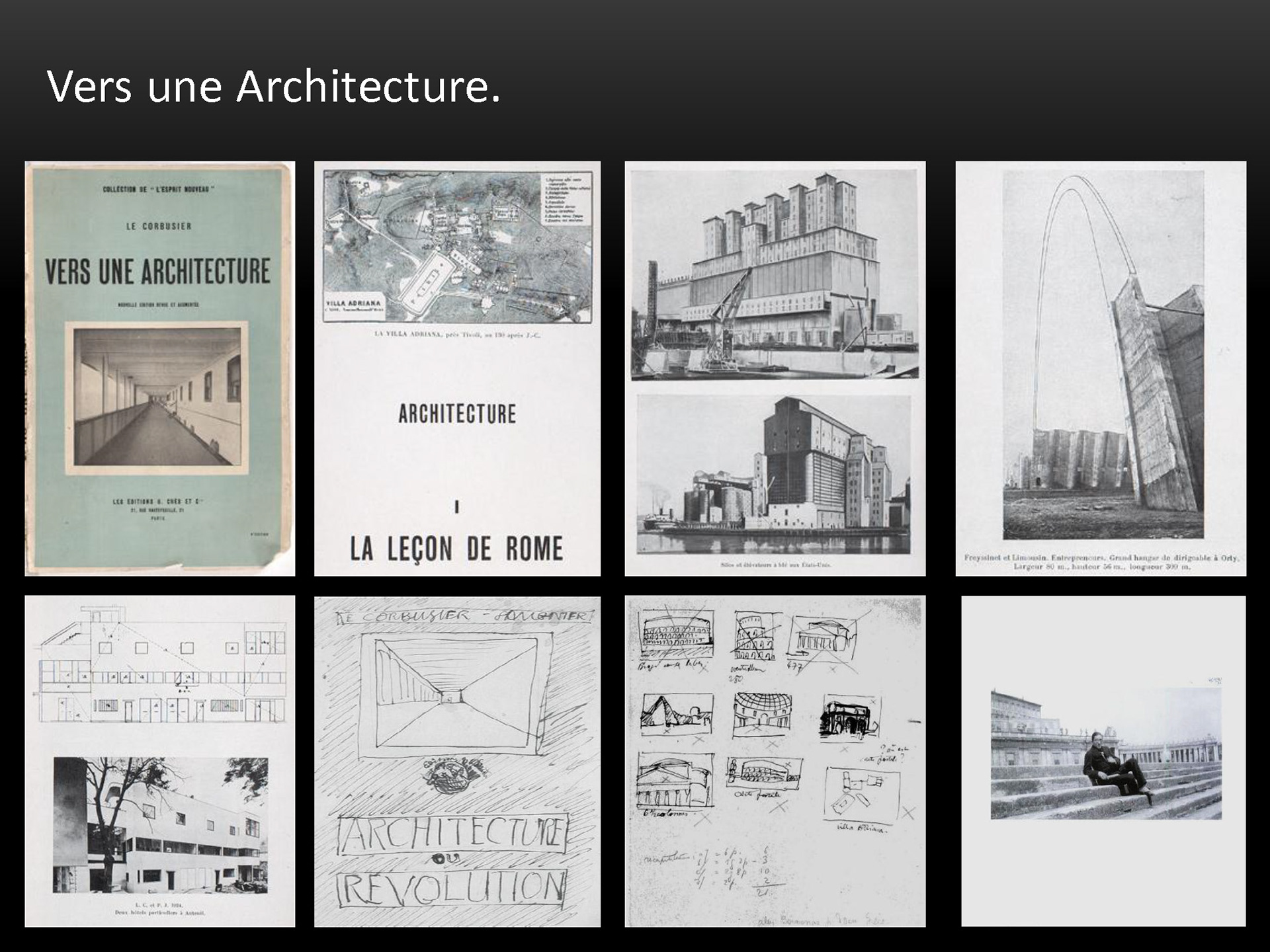Click the upper grain elevator photograph
The width and height of the screenshot is (1270, 952).
[x=775, y=274]
